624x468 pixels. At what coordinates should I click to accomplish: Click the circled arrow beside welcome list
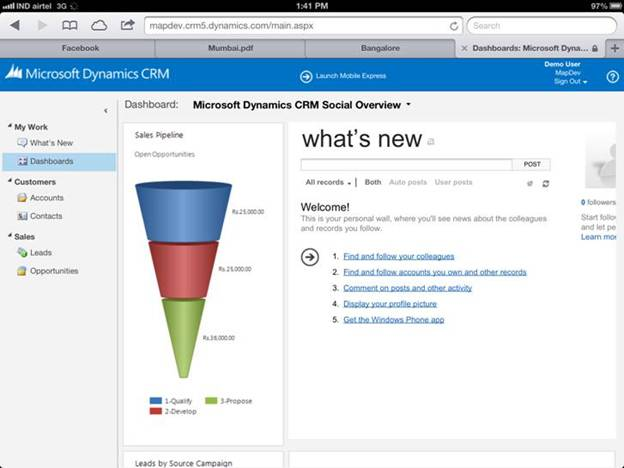click(x=310, y=257)
